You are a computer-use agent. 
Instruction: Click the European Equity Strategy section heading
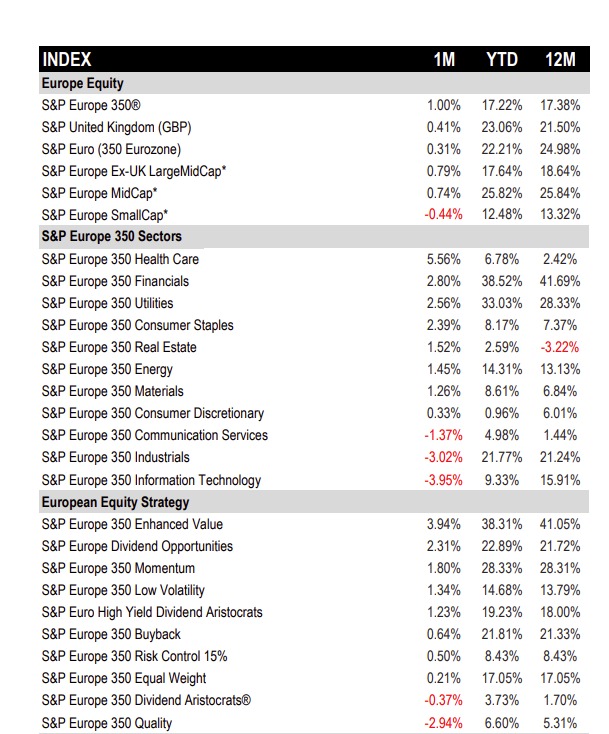(116, 502)
